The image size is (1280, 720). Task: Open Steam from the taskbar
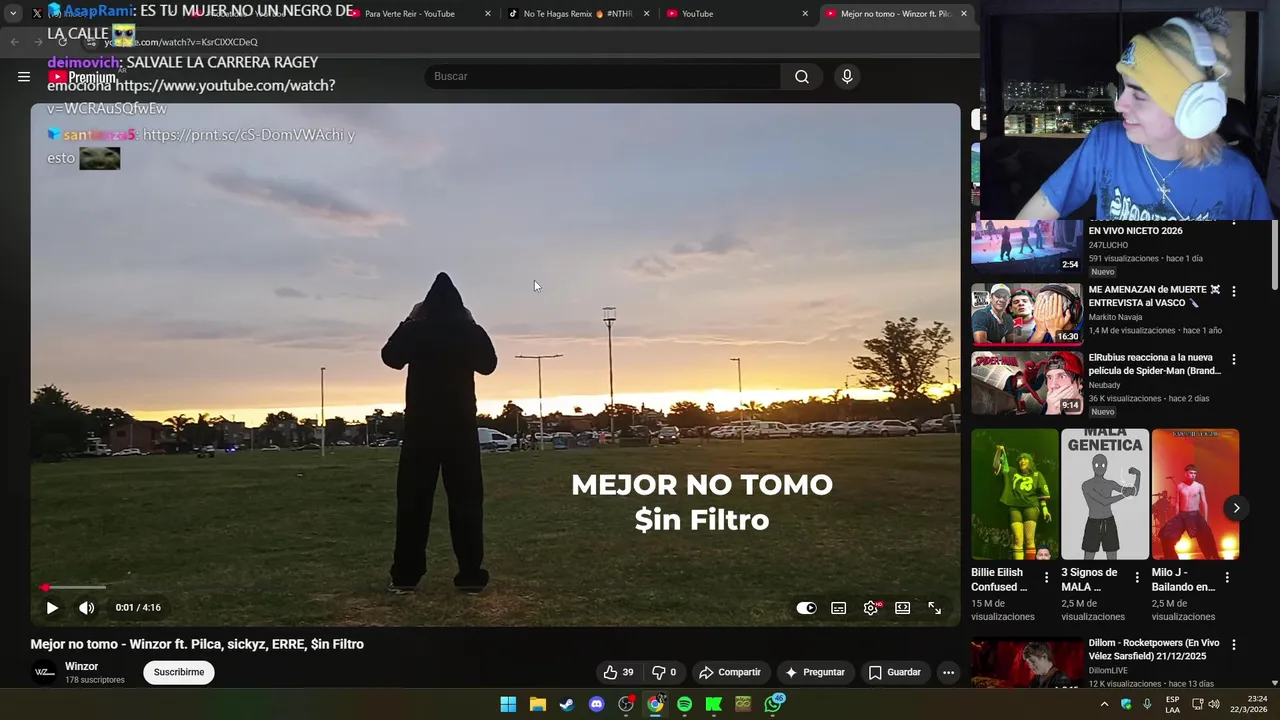[x=566, y=704]
